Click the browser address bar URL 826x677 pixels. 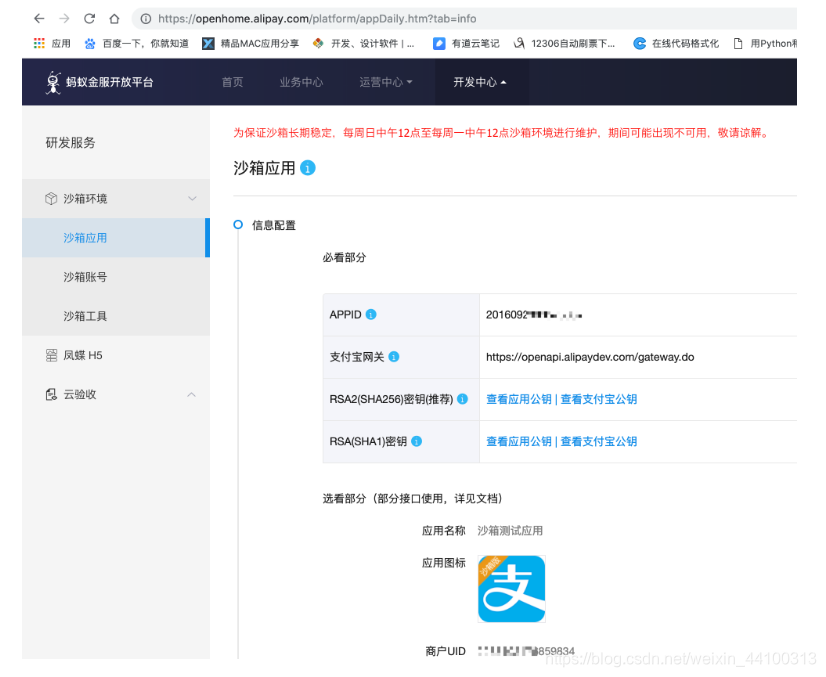pyautogui.click(x=317, y=19)
